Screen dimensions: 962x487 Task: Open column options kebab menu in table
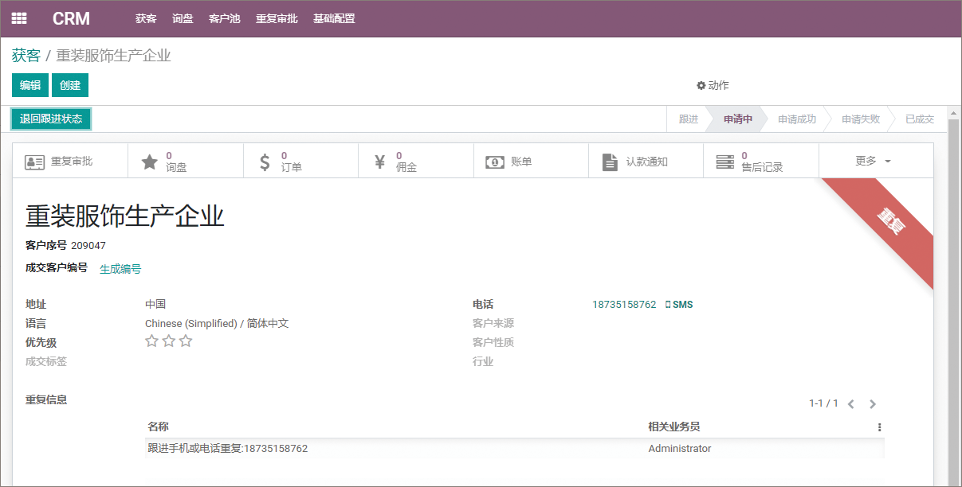click(x=880, y=427)
